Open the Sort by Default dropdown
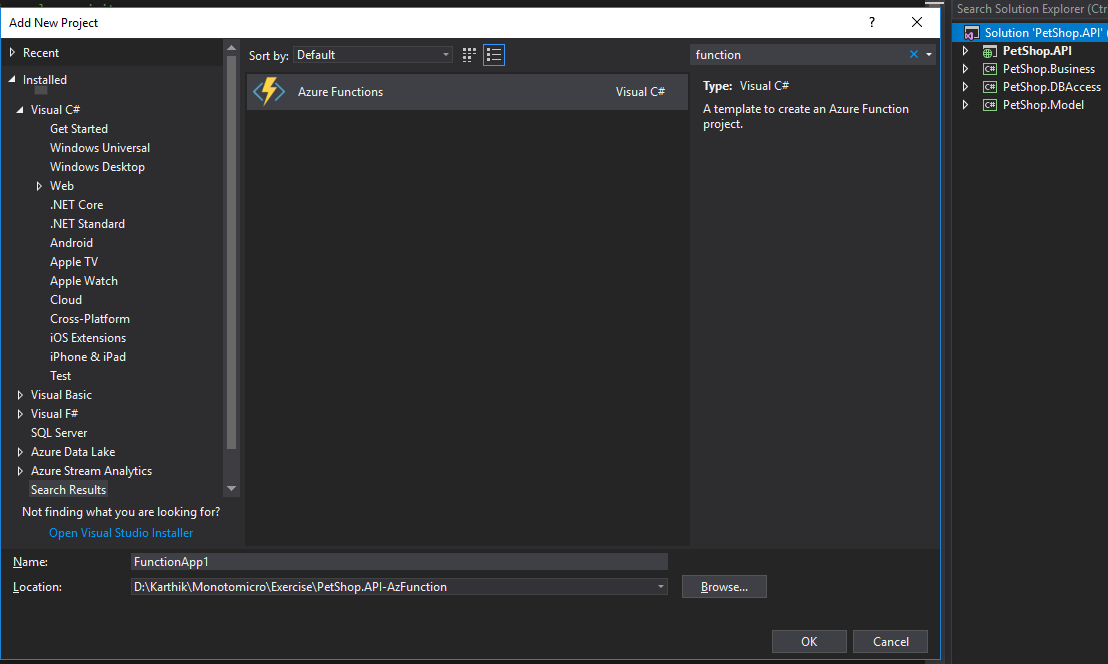Viewport: 1108px width, 664px height. (373, 55)
